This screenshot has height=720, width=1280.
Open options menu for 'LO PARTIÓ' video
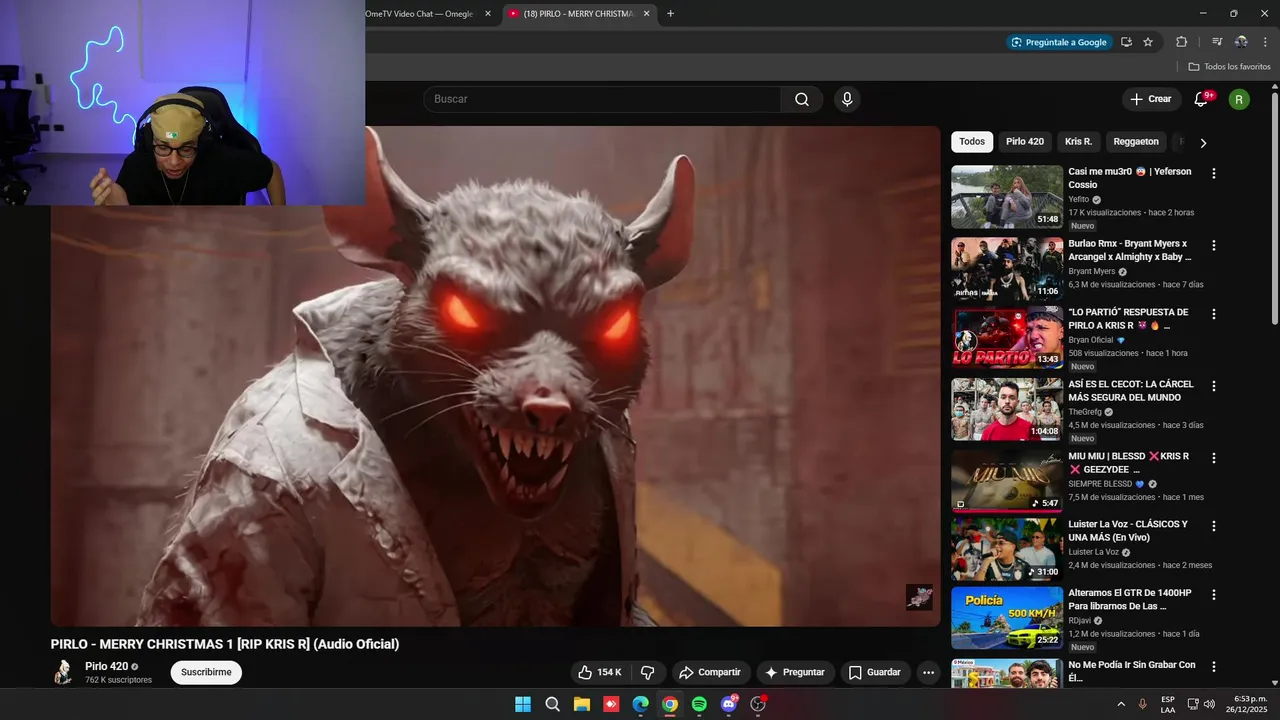point(1214,314)
